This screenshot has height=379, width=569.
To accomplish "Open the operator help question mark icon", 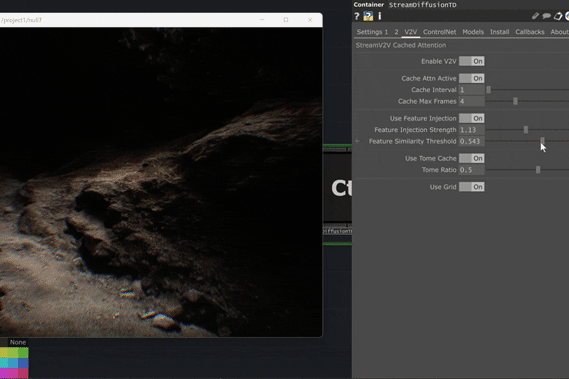I will point(357,16).
